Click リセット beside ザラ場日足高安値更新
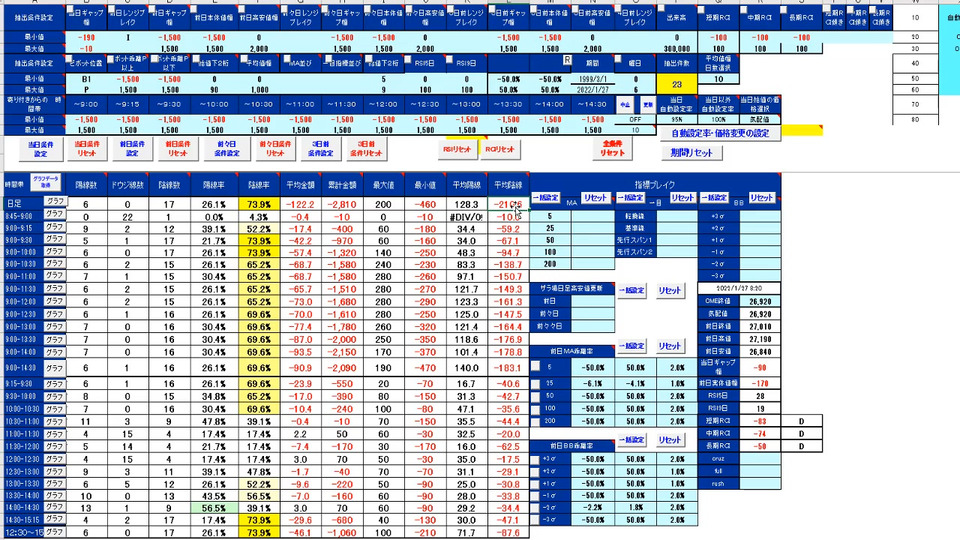The height and width of the screenshot is (540, 960). coord(669,290)
